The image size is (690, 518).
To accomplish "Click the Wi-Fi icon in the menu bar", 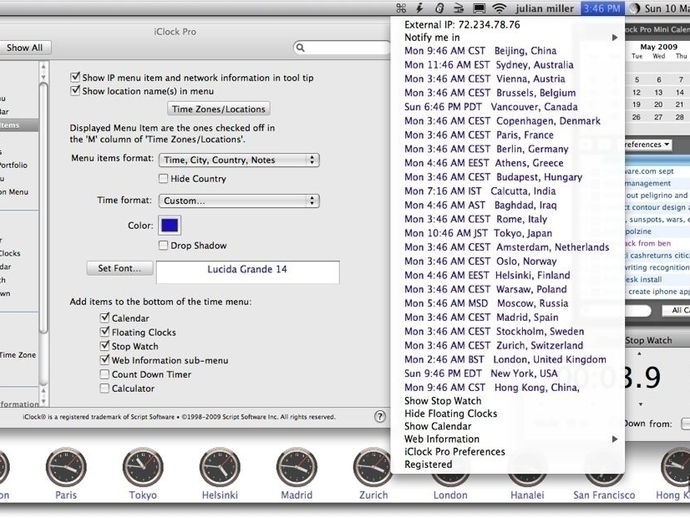I will click(499, 8).
